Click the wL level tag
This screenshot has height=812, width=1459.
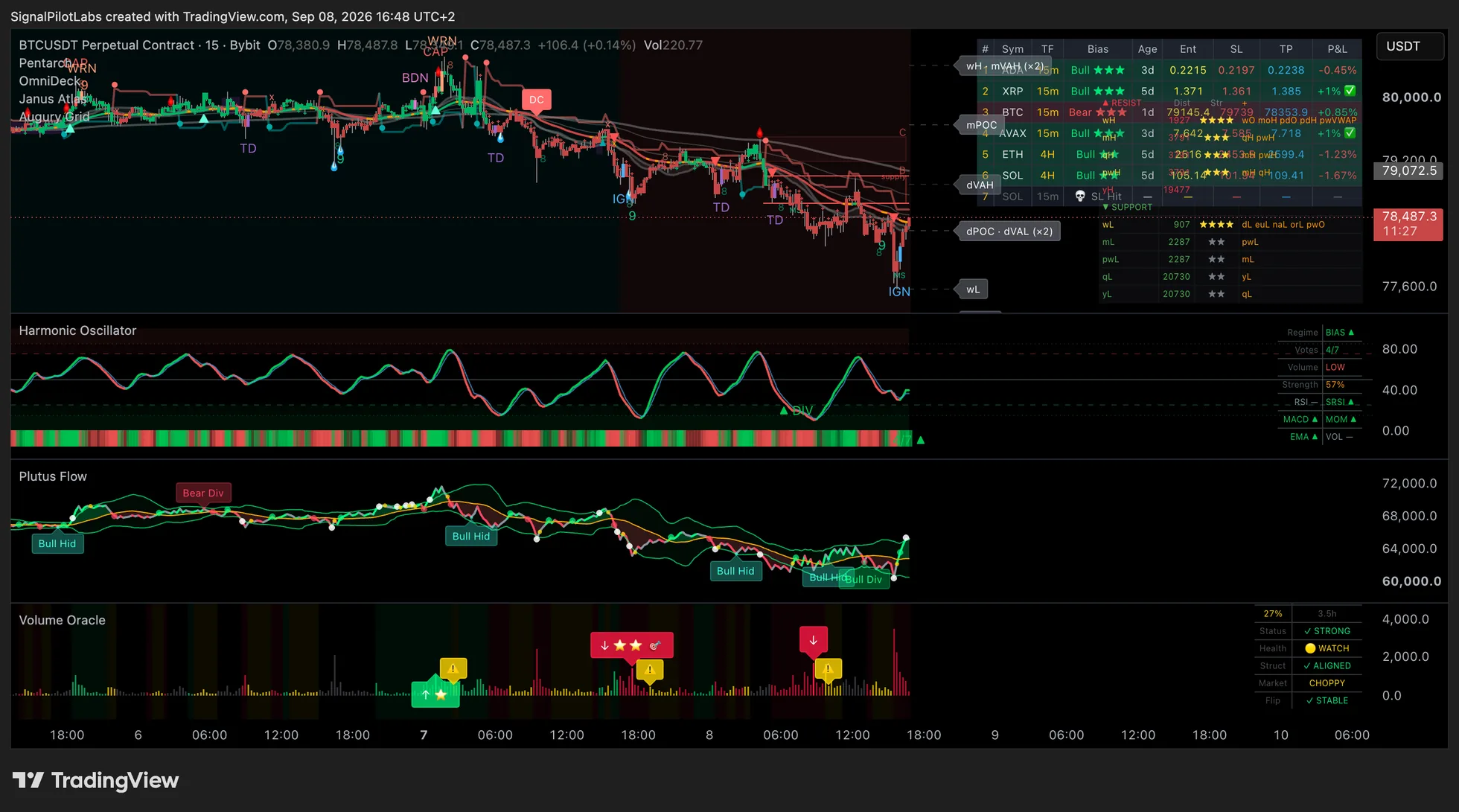(973, 290)
